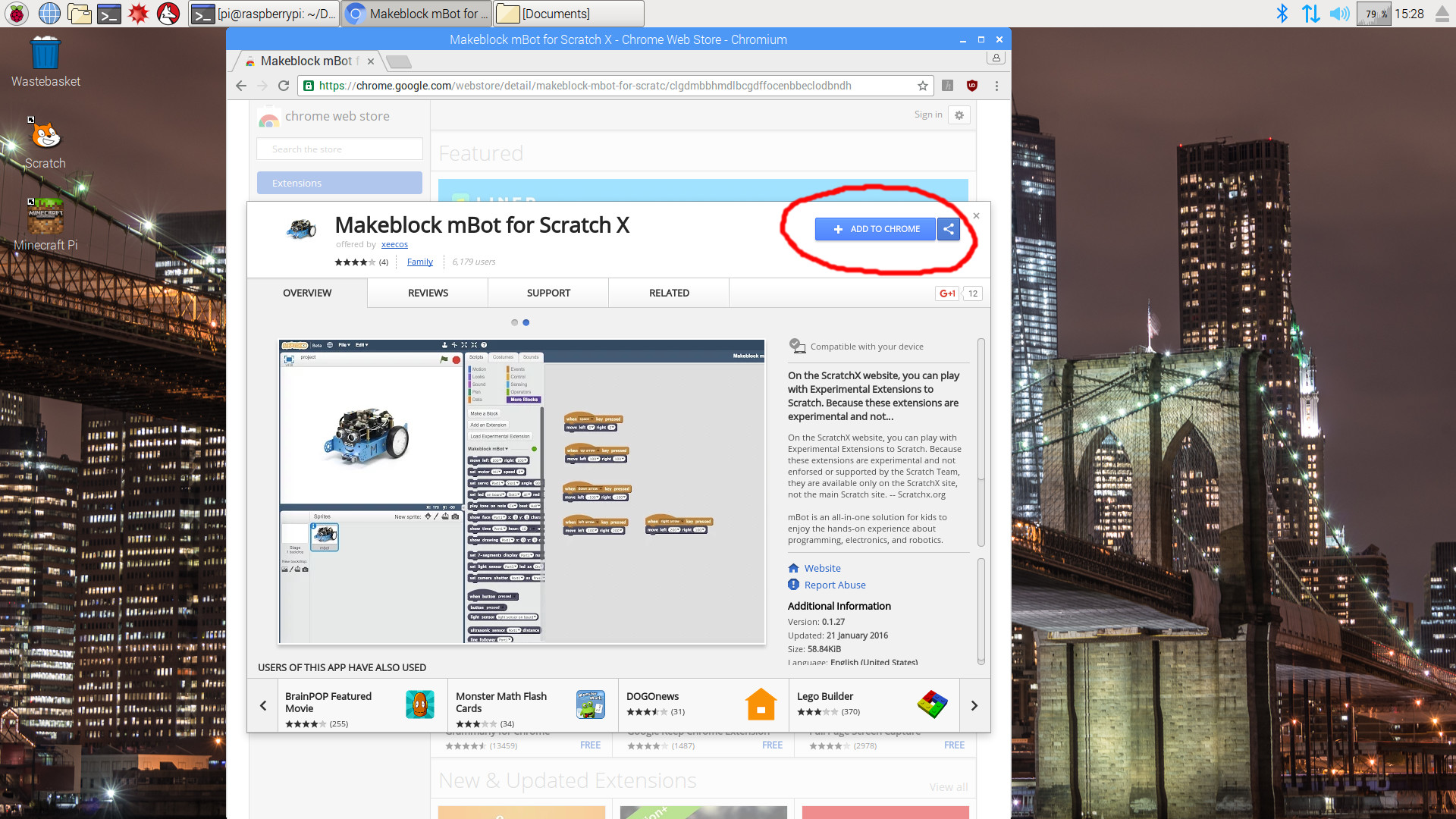Image resolution: width=1456 pixels, height=819 pixels.
Task: Open the Wastebasket desktop icon
Action: coord(45,62)
